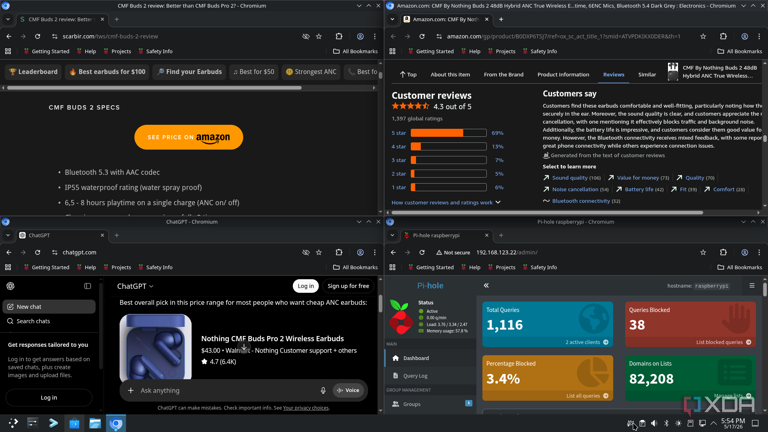Image resolution: width=768 pixels, height=432 pixels.
Task: Expand How customer reviews and ratings work
Action: 446,202
